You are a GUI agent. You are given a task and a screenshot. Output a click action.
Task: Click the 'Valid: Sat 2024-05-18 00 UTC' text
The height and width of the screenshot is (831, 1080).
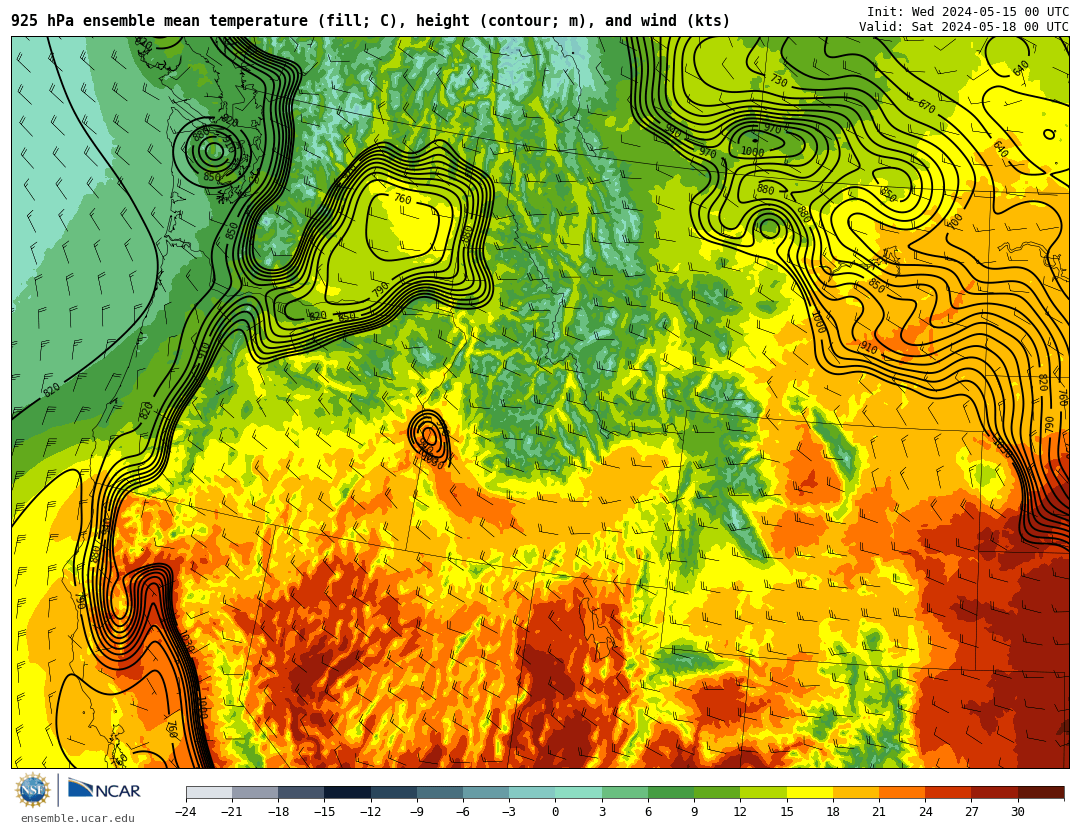click(964, 27)
